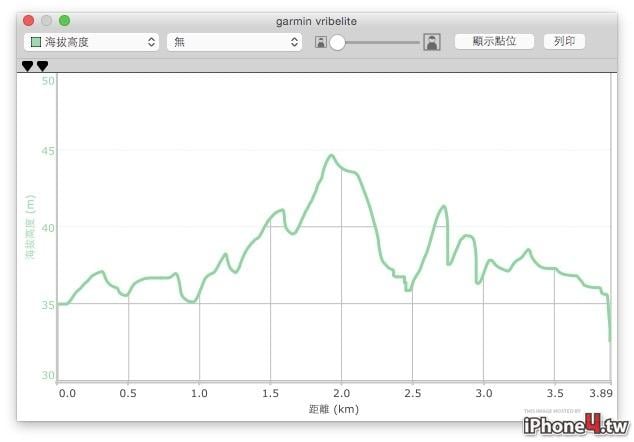
Task: Click the iPhone4.tw watermark logo
Action: pyautogui.click(x=576, y=425)
